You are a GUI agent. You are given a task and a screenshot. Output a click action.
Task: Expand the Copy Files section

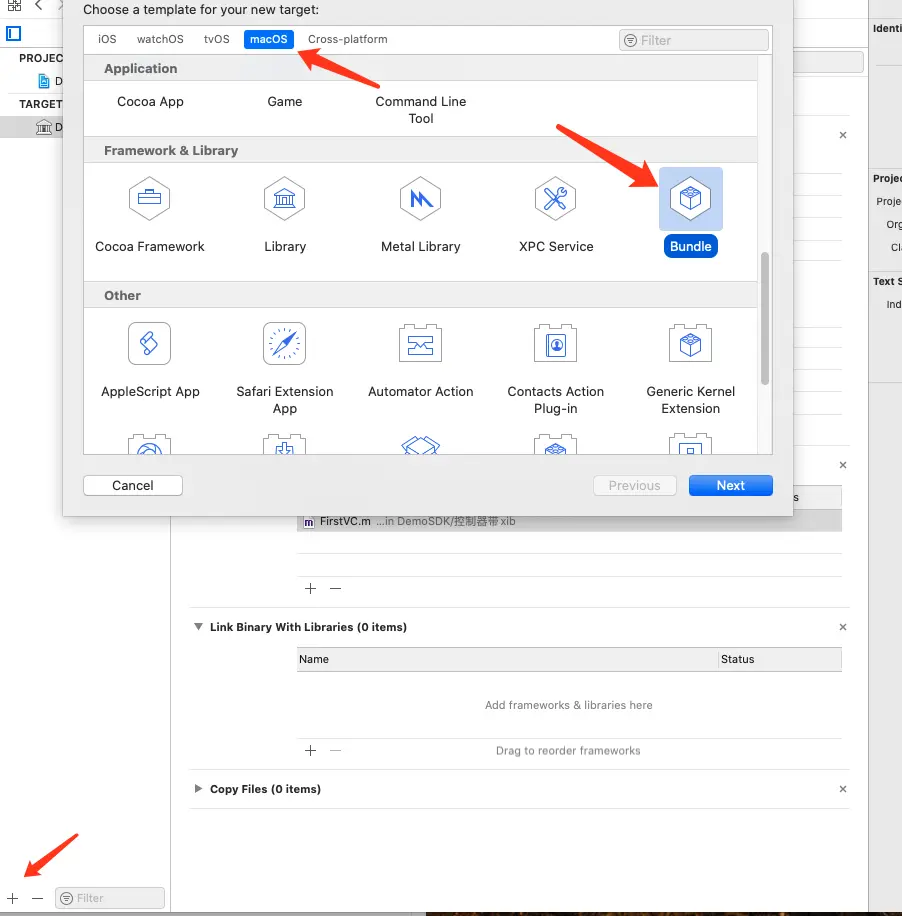pyautogui.click(x=198, y=789)
